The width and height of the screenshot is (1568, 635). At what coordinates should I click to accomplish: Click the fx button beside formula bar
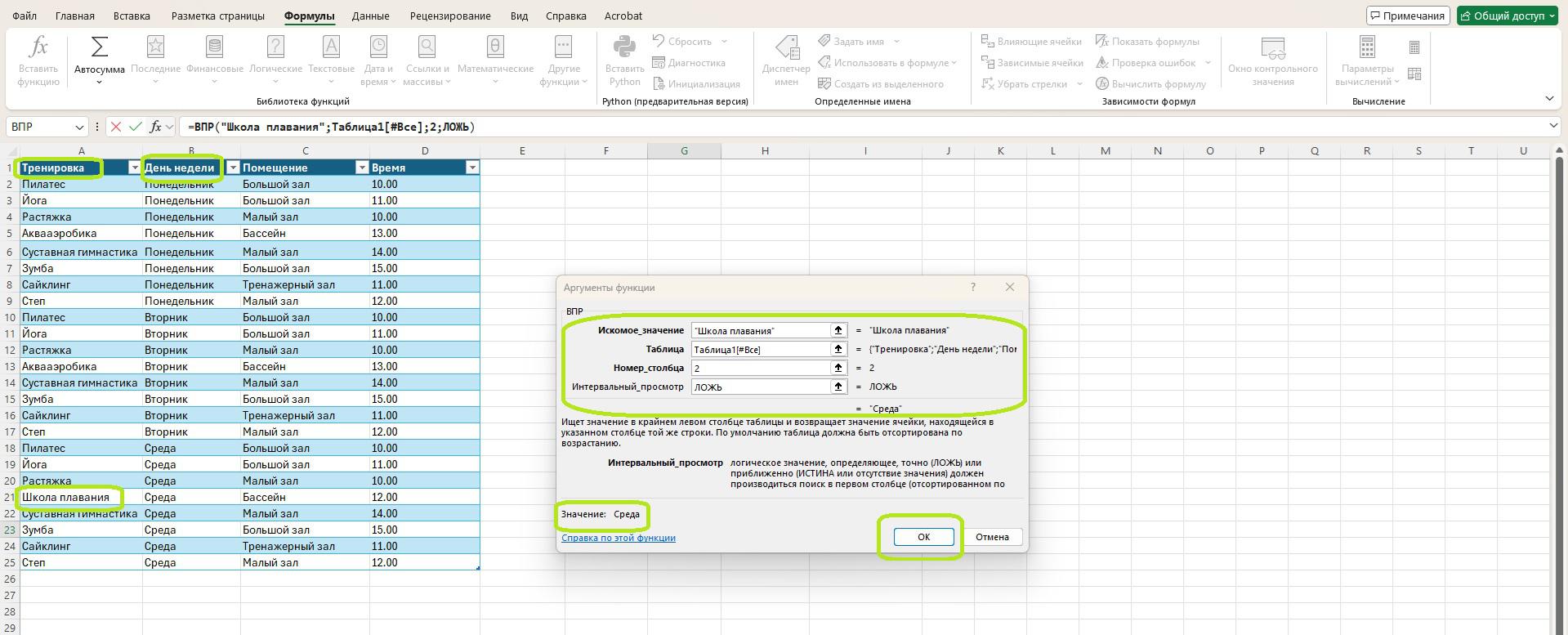click(155, 127)
